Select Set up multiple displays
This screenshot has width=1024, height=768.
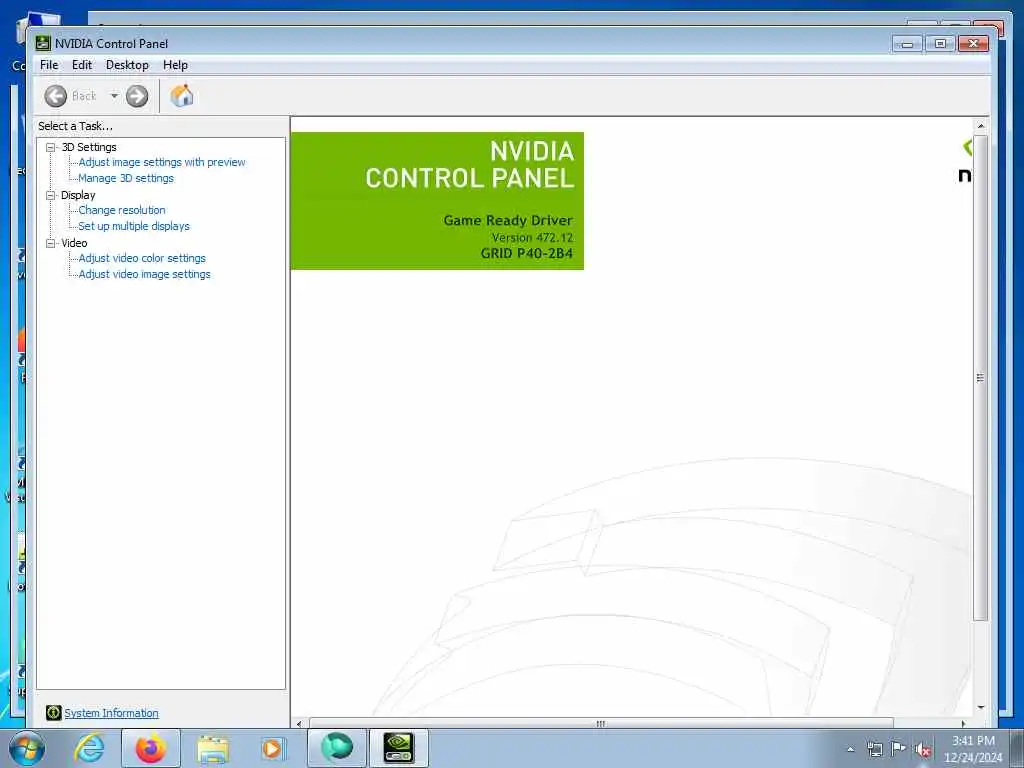134,226
